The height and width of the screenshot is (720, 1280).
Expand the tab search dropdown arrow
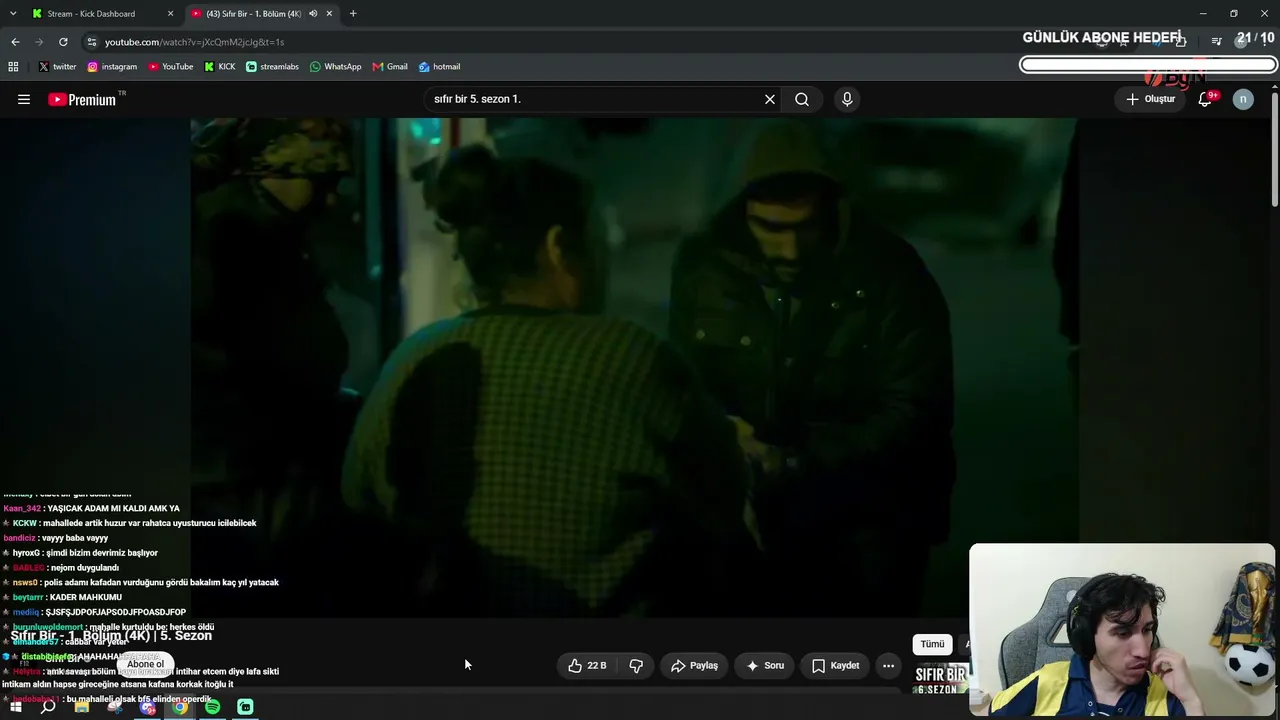click(x=12, y=14)
